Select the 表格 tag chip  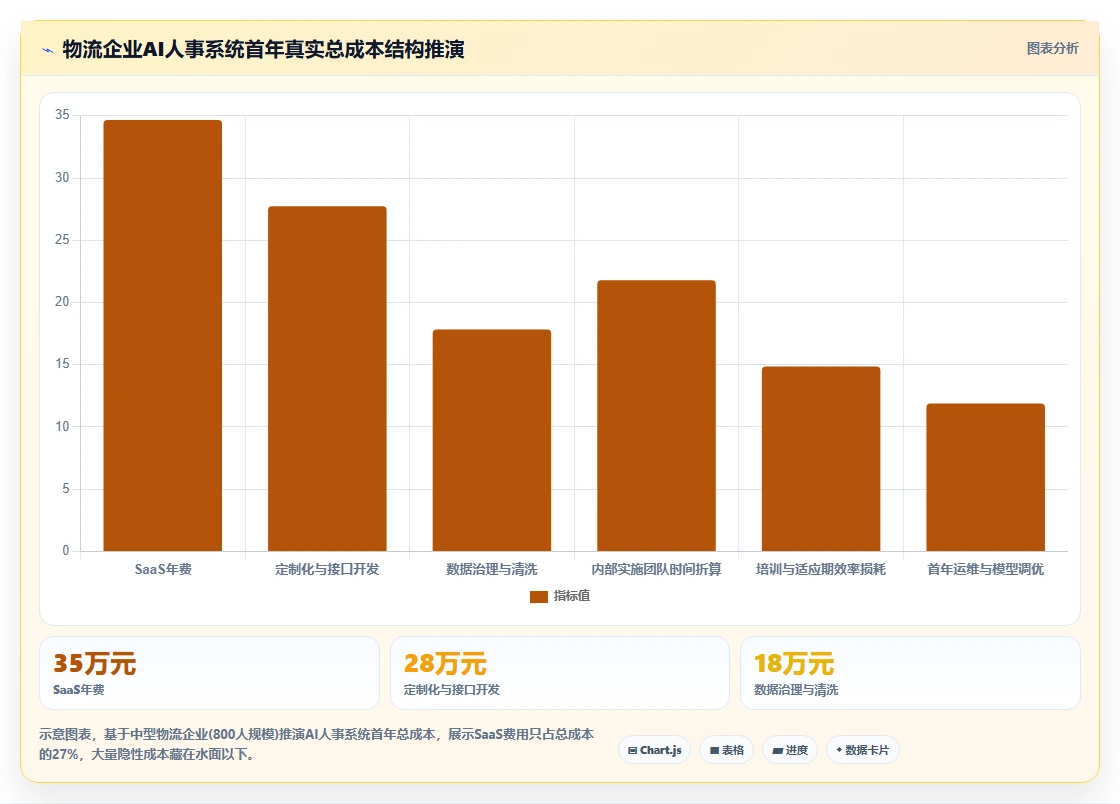[726, 750]
